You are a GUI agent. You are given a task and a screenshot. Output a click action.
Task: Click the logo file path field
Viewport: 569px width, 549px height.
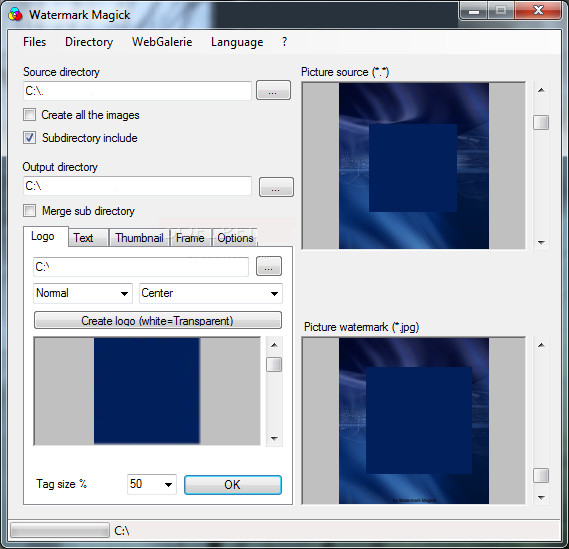(141, 267)
